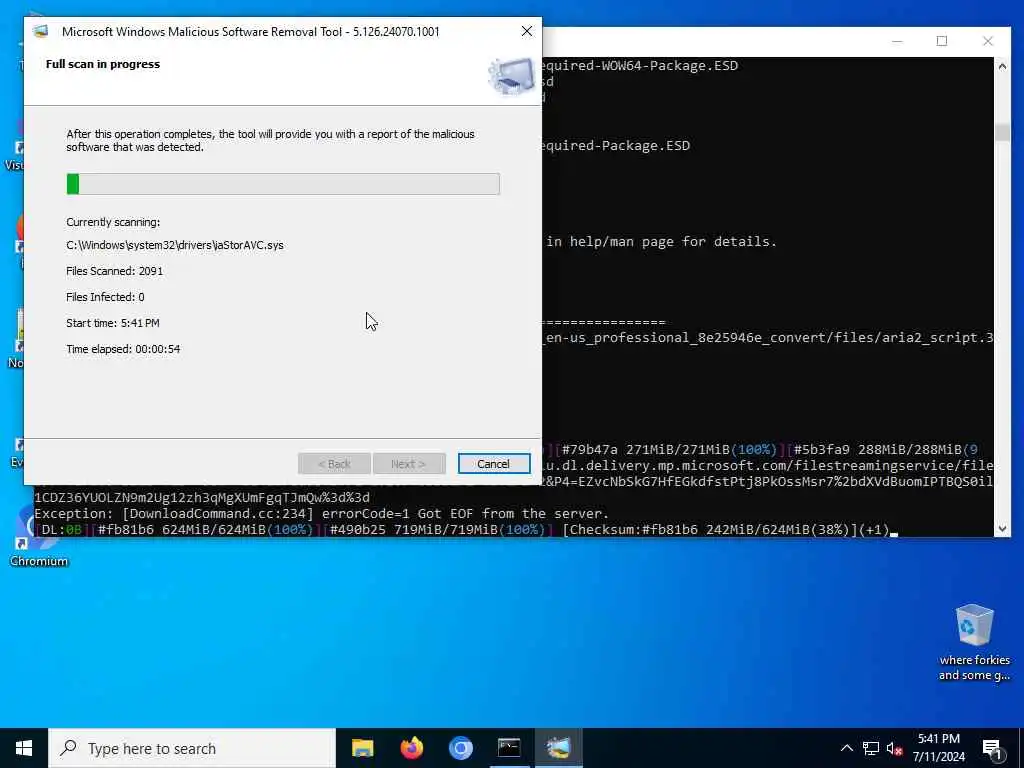This screenshot has height=768, width=1024.
Task: Click the taskbar search box
Action: point(192,748)
